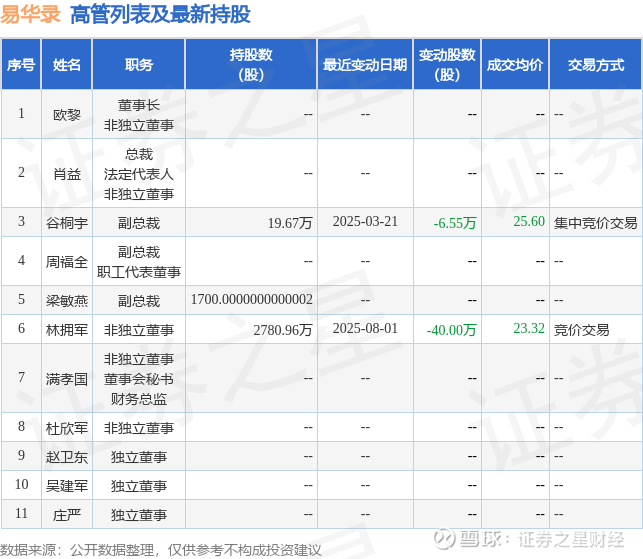Viewport: 643px width, 559px height.
Task: Click 竞价交易 in 林拥军's row
Action: click(x=581, y=330)
